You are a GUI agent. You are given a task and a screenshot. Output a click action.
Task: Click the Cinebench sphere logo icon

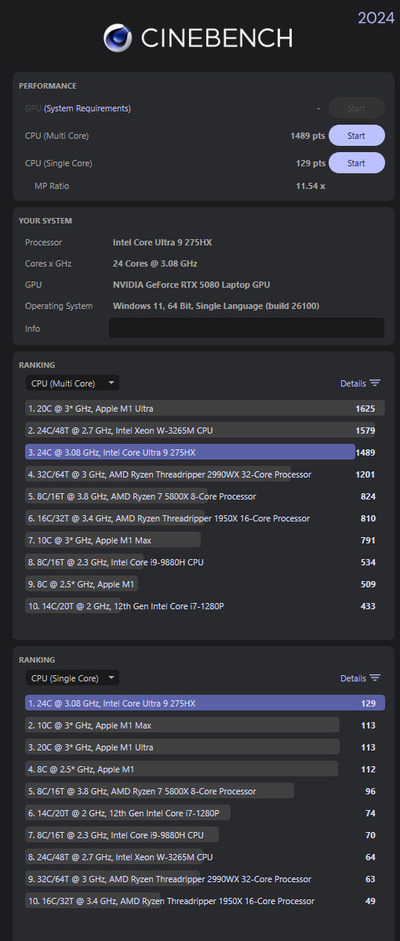click(118, 38)
